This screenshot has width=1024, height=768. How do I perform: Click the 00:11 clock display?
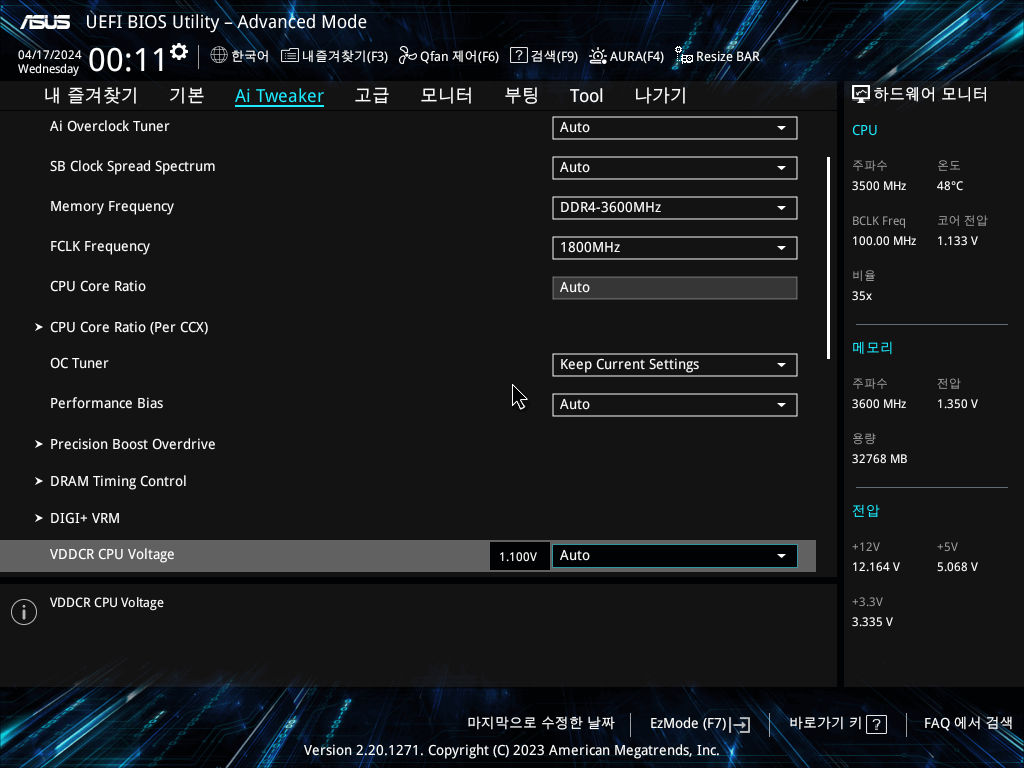pyautogui.click(x=127, y=60)
